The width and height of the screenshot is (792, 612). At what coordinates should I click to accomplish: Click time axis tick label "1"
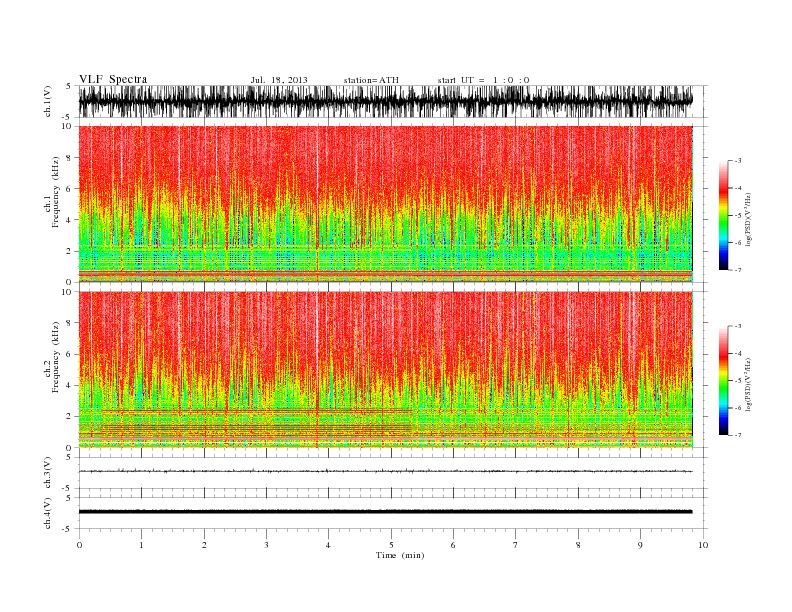pos(141,545)
